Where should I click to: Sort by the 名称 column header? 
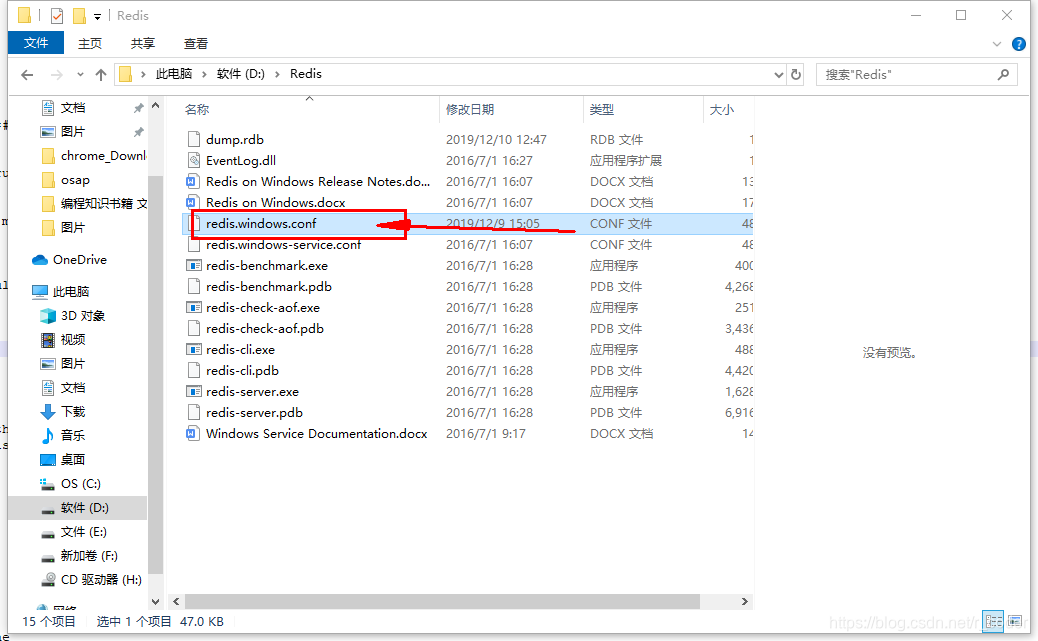click(197, 110)
